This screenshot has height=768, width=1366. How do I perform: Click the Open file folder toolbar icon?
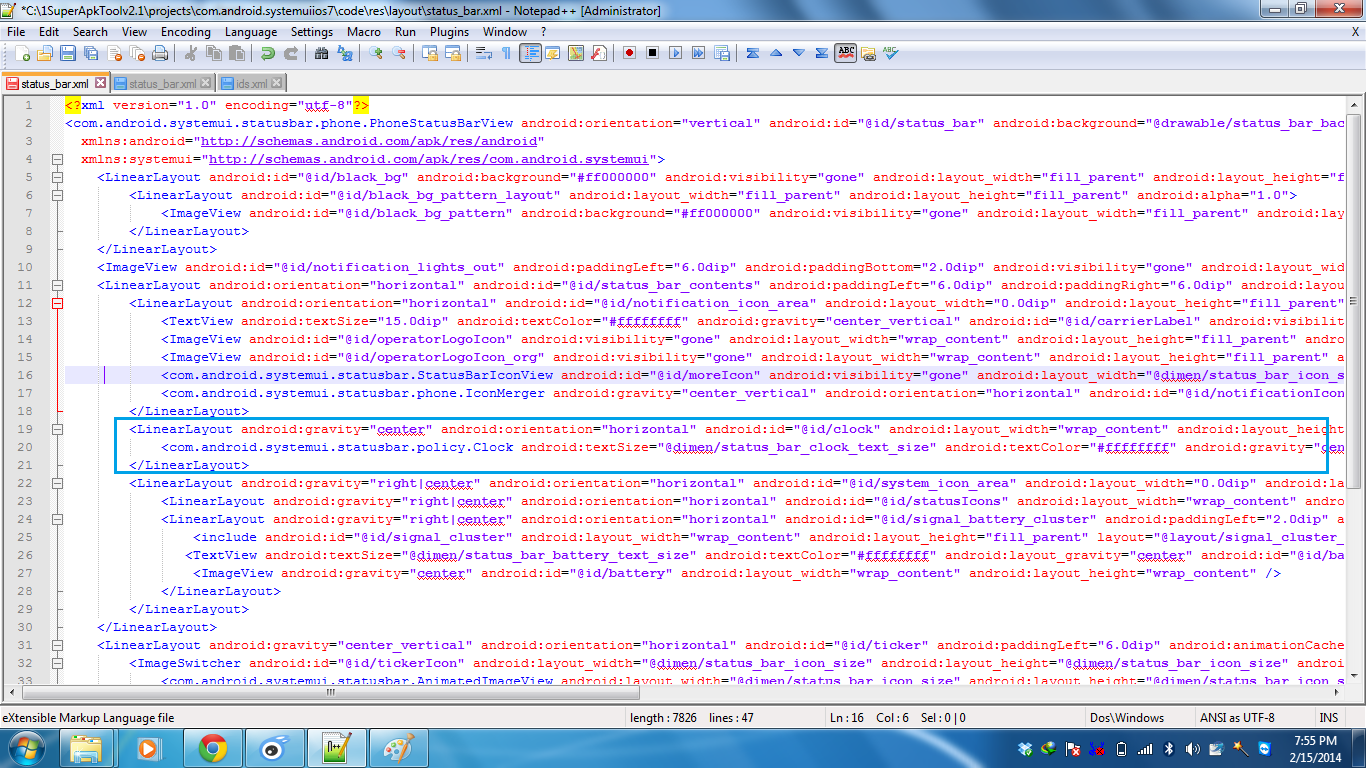pyautogui.click(x=45, y=53)
